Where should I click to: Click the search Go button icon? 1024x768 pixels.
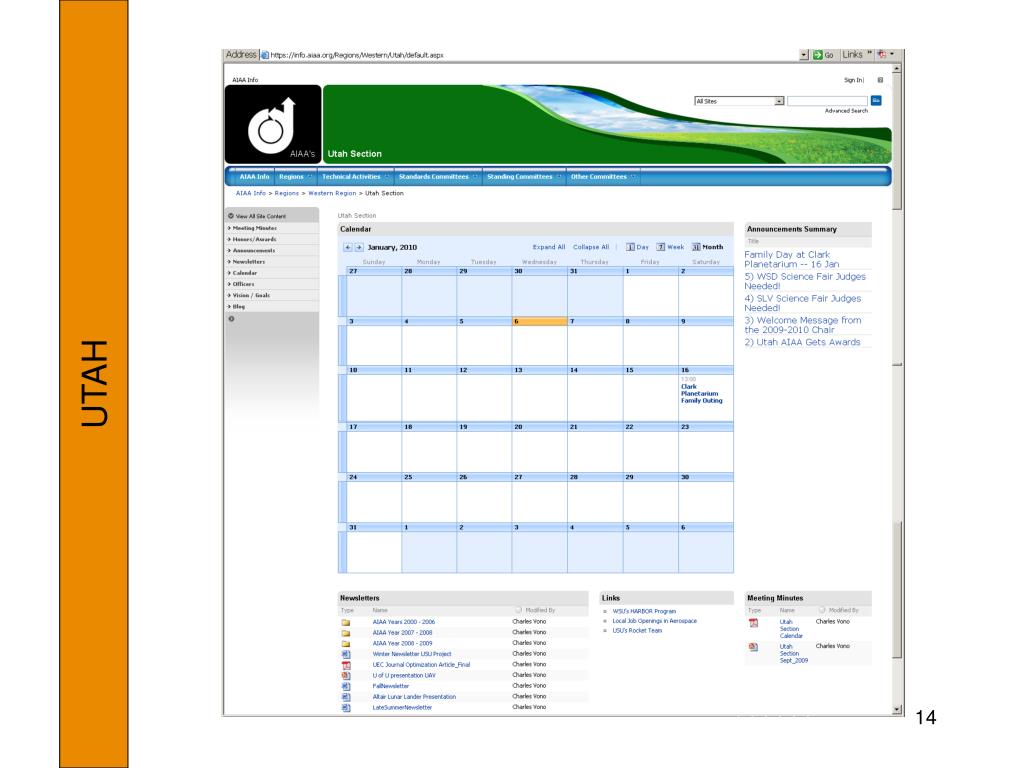(876, 101)
